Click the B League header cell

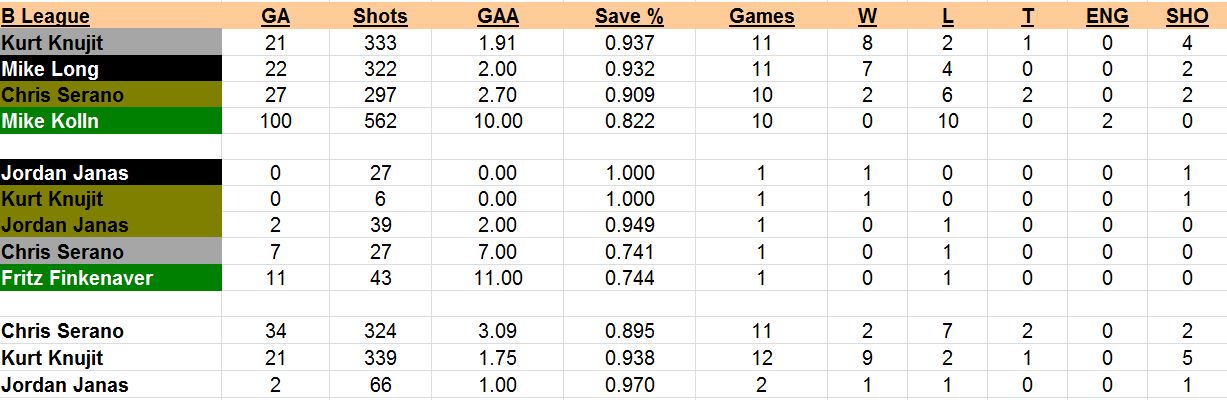pyautogui.click(x=46, y=16)
